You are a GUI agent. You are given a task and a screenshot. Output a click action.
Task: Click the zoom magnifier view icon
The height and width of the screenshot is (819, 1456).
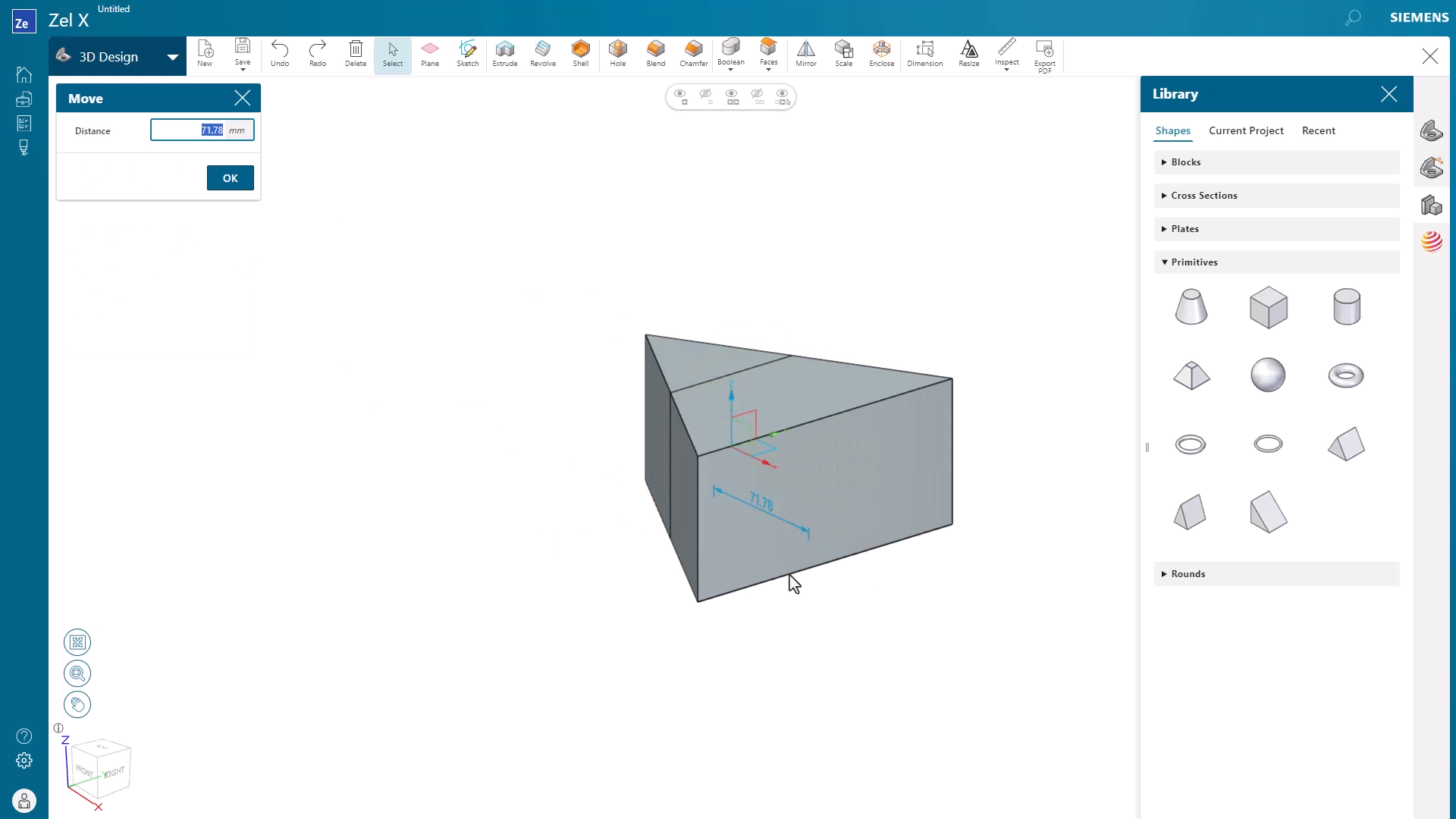77,674
